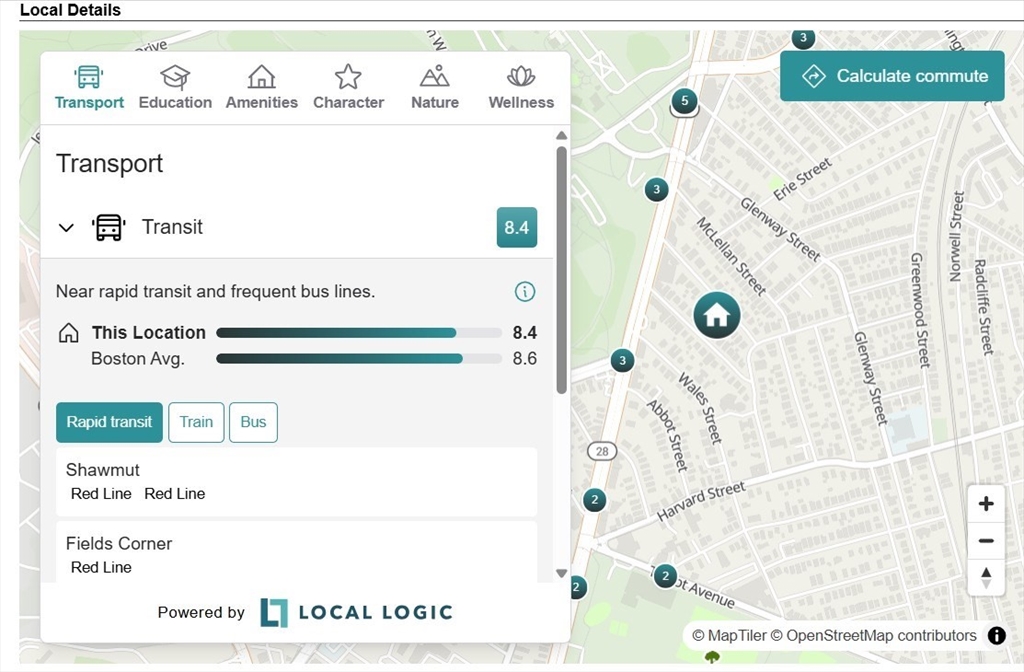Open the Amenities house icon

pyautogui.click(x=261, y=78)
